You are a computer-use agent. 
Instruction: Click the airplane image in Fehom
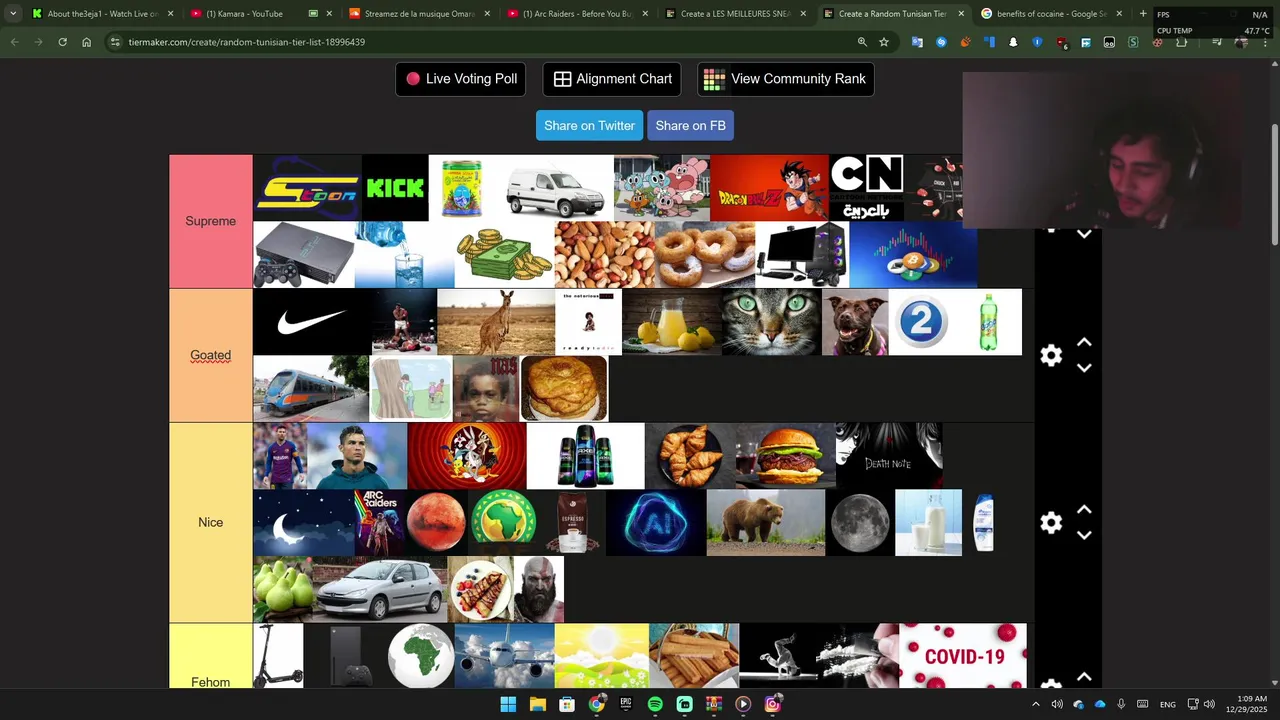(504, 656)
